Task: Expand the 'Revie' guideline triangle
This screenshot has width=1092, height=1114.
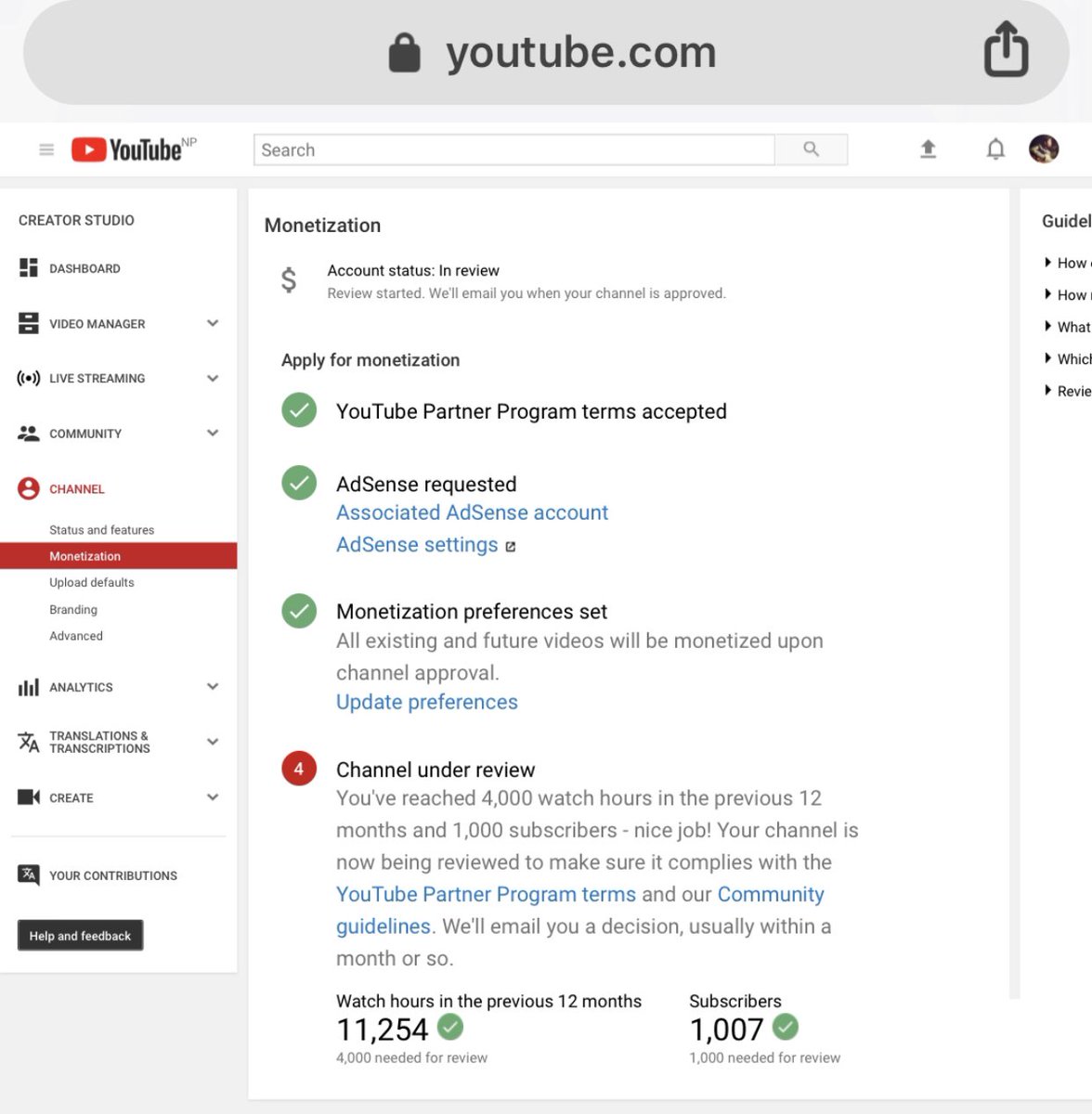Action: (x=1048, y=391)
